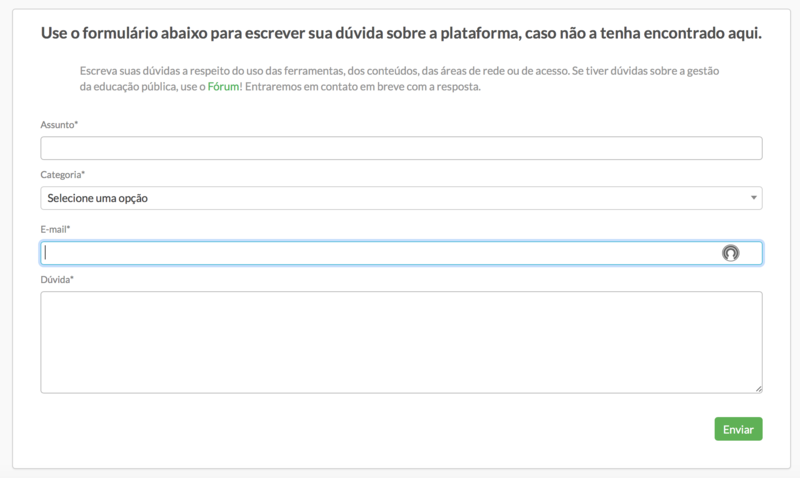Viewport: 800px width, 478px height.
Task: Click 'Entraremos em contato em breve' text
Action: click(360, 87)
